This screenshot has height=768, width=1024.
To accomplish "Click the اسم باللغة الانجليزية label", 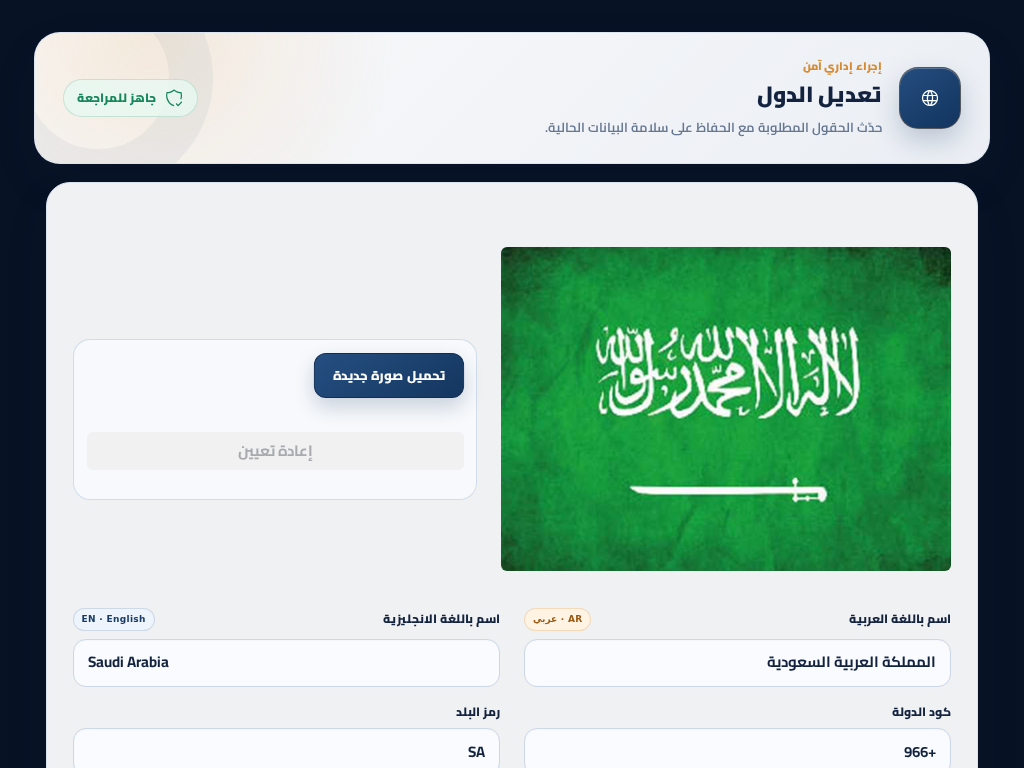I will click(441, 619).
